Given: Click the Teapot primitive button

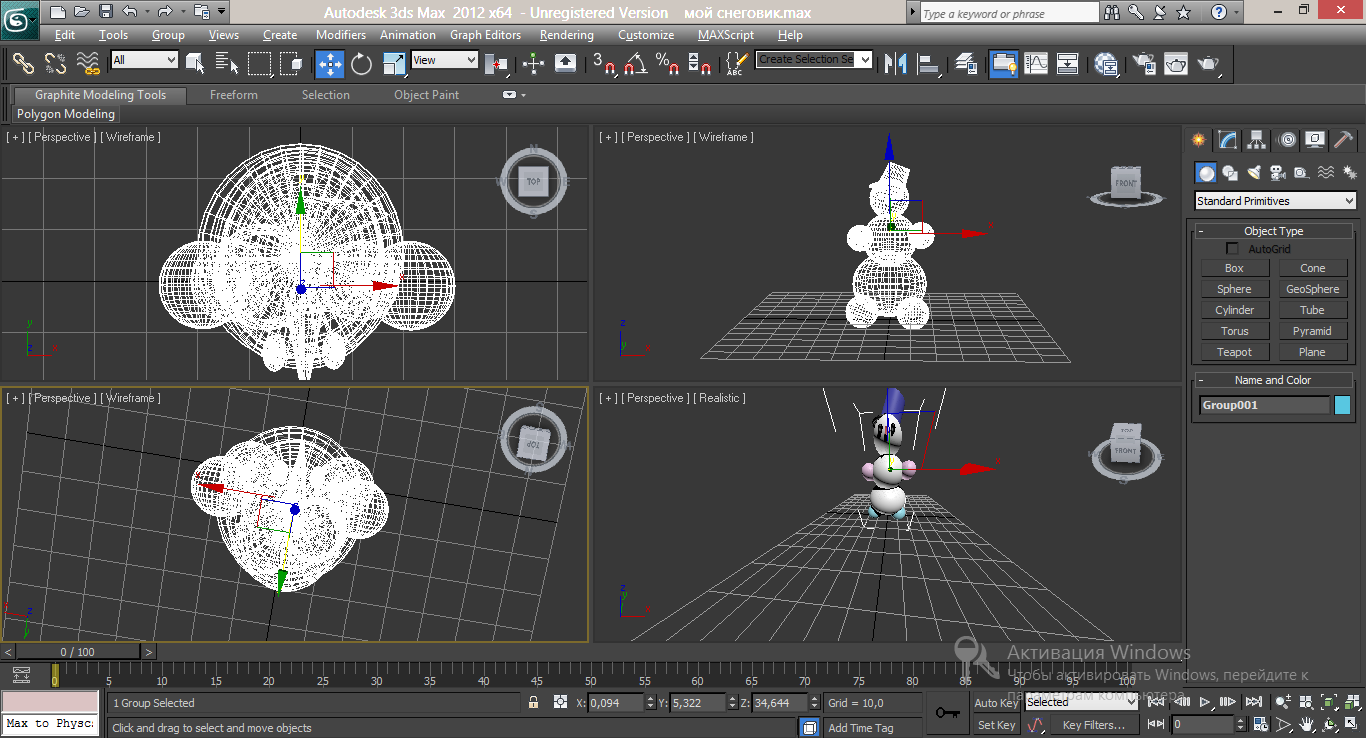Looking at the screenshot, I should click(x=1234, y=352).
